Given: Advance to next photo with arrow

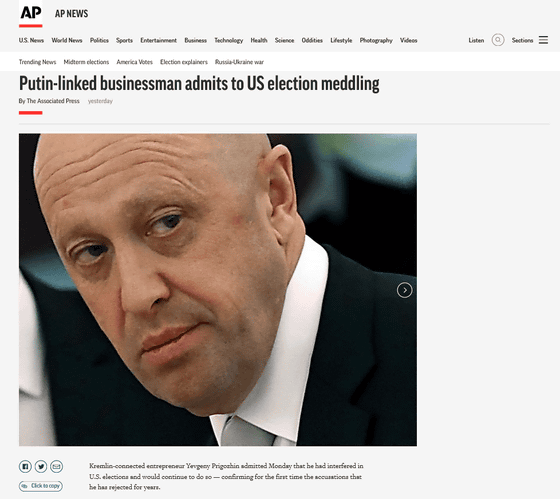Looking at the screenshot, I should 405,290.
